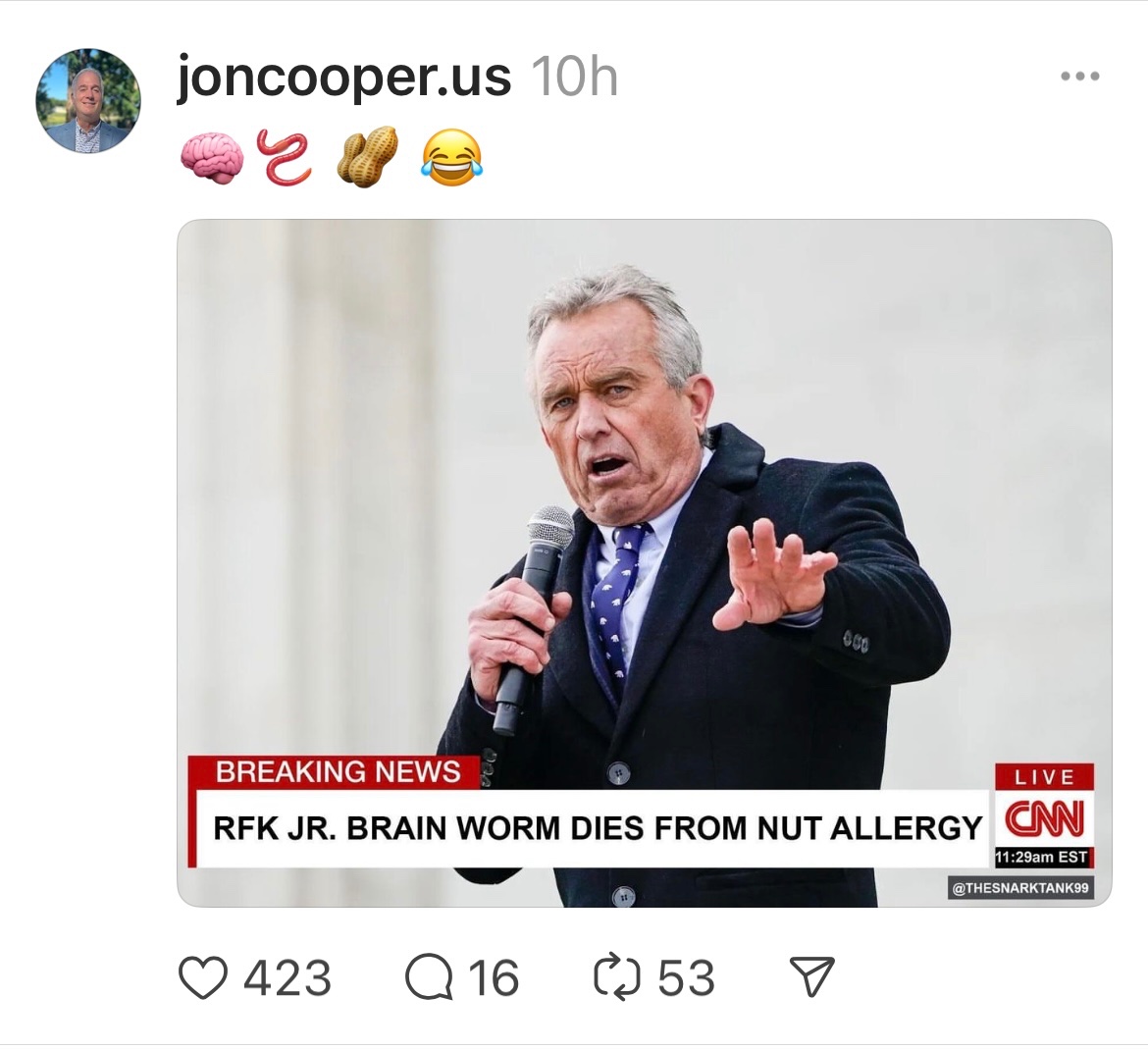Image resolution: width=1148 pixels, height=1049 pixels.
Task: Click the 10h post timestamp
Action: coord(574,77)
